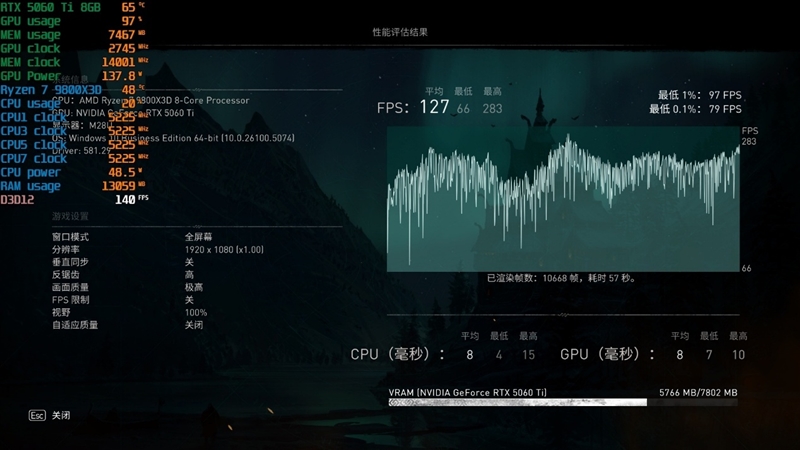
Task: Open the 反锯齿 高 option
Action: pyautogui.click(x=189, y=274)
